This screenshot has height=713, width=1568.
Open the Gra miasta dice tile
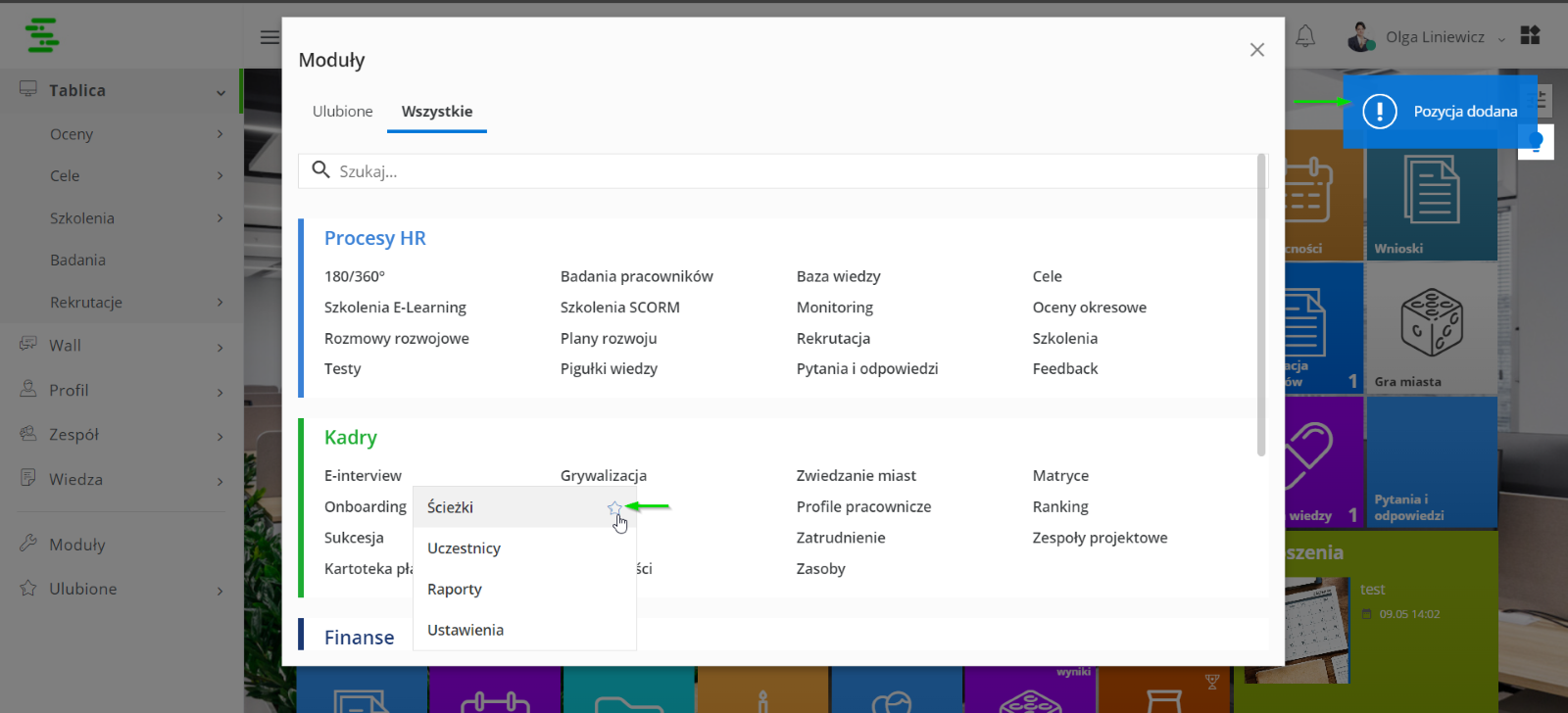tap(1431, 329)
